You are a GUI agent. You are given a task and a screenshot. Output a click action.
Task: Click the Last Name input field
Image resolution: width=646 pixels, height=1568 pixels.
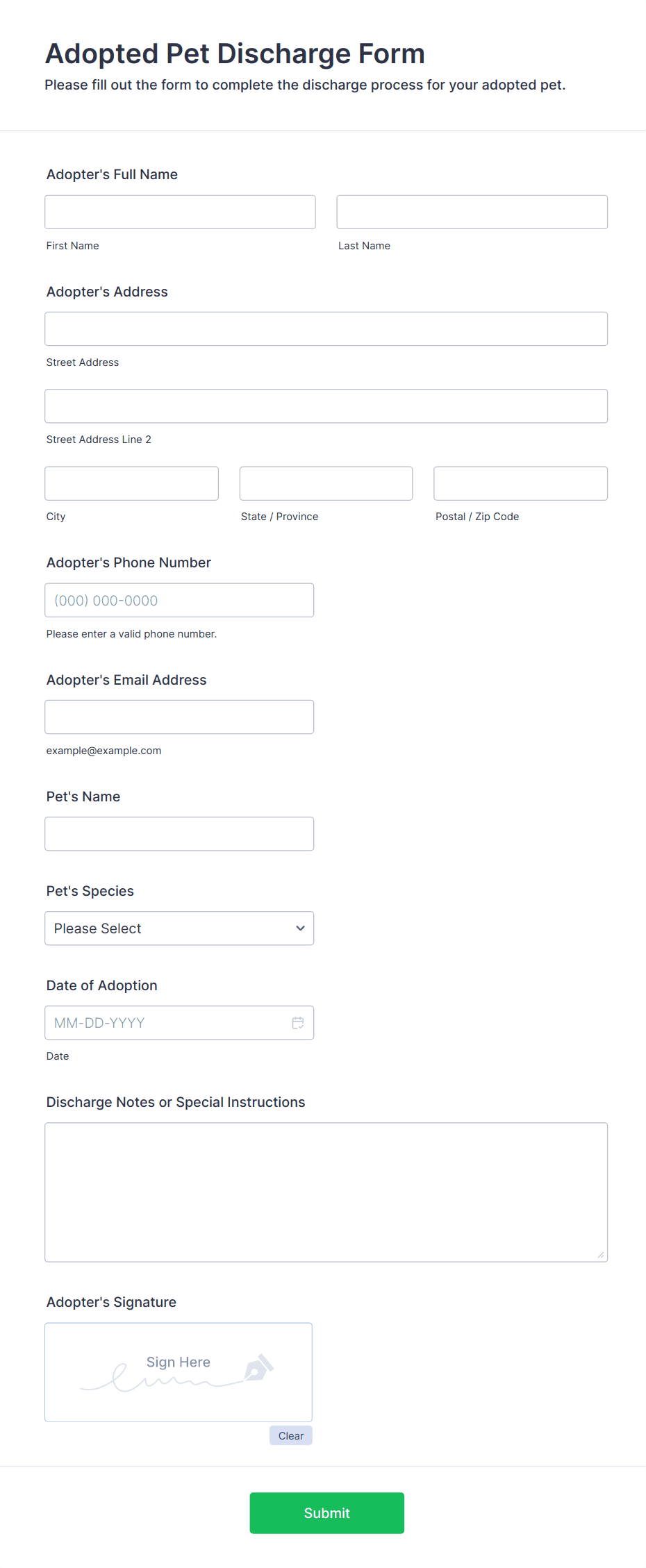[x=472, y=212]
